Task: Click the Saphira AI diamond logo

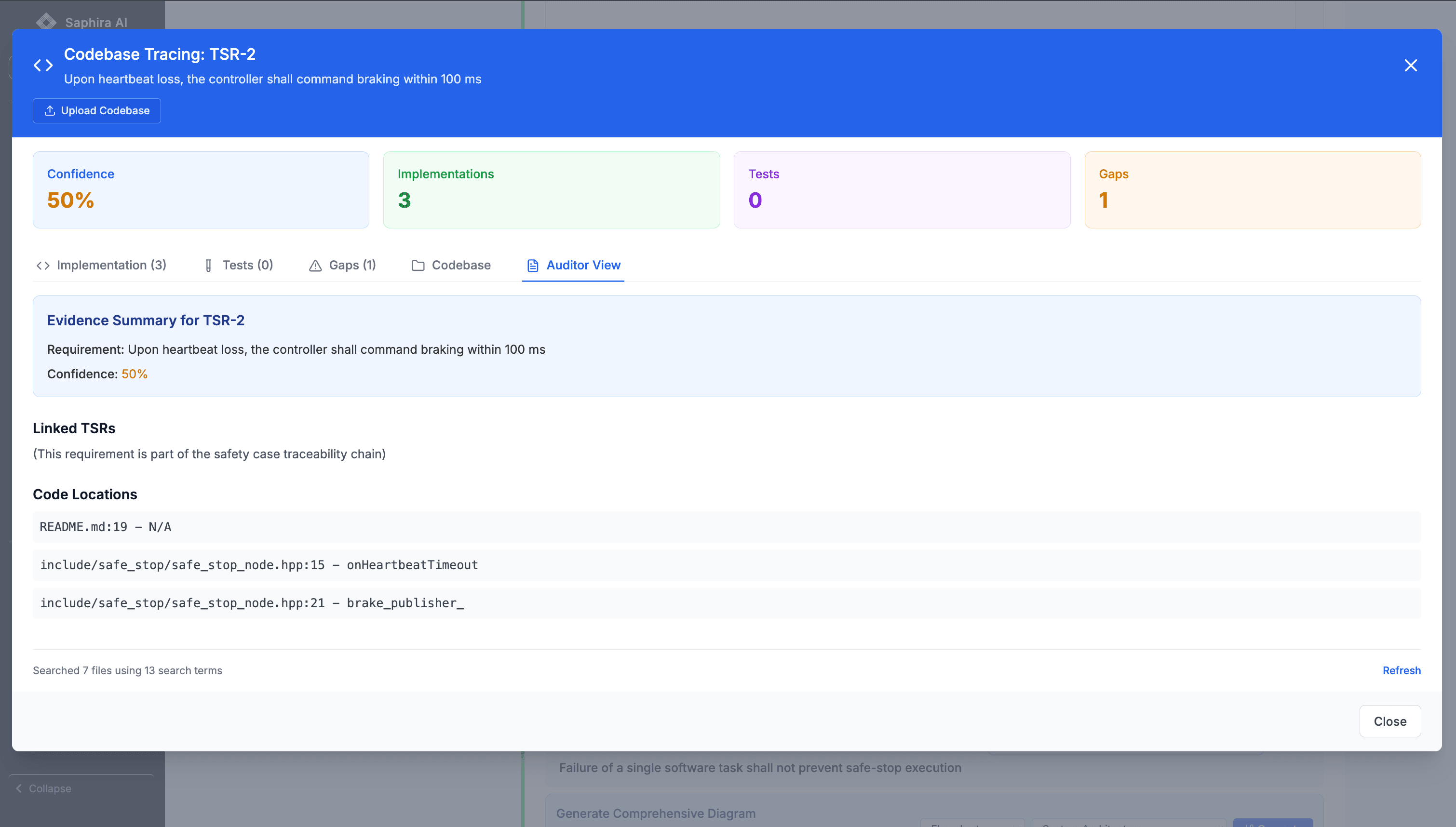Action: click(46, 21)
